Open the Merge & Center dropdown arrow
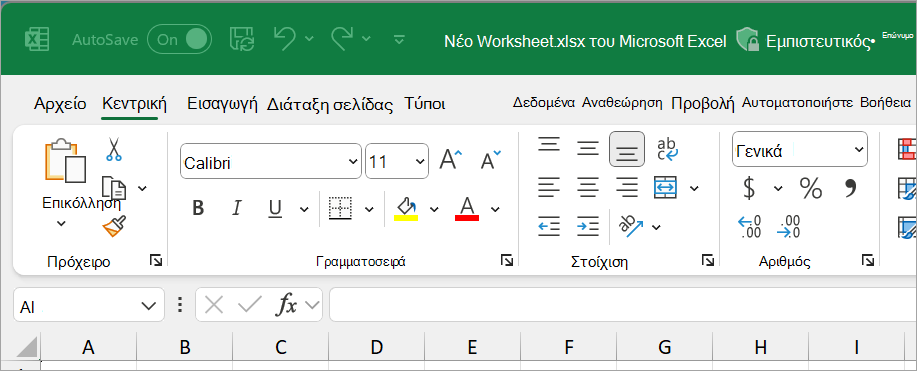This screenshot has width=917, height=371. click(694, 188)
